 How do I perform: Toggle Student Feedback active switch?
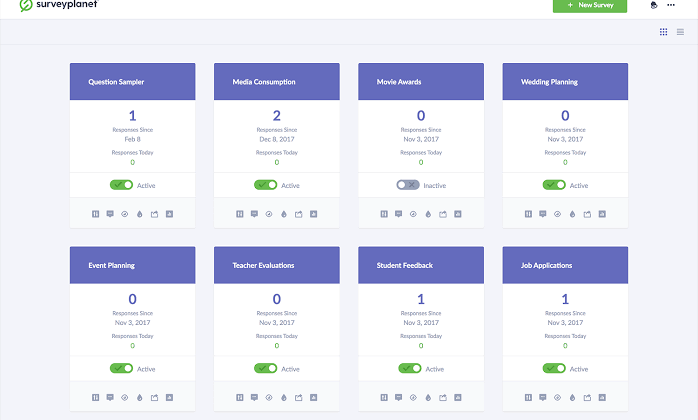coord(410,368)
